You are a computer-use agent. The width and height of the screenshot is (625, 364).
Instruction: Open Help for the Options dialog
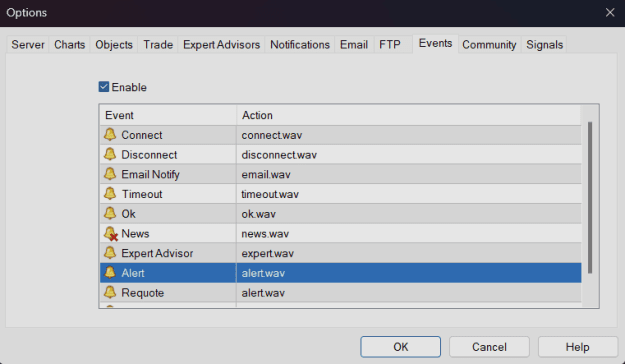pos(578,347)
